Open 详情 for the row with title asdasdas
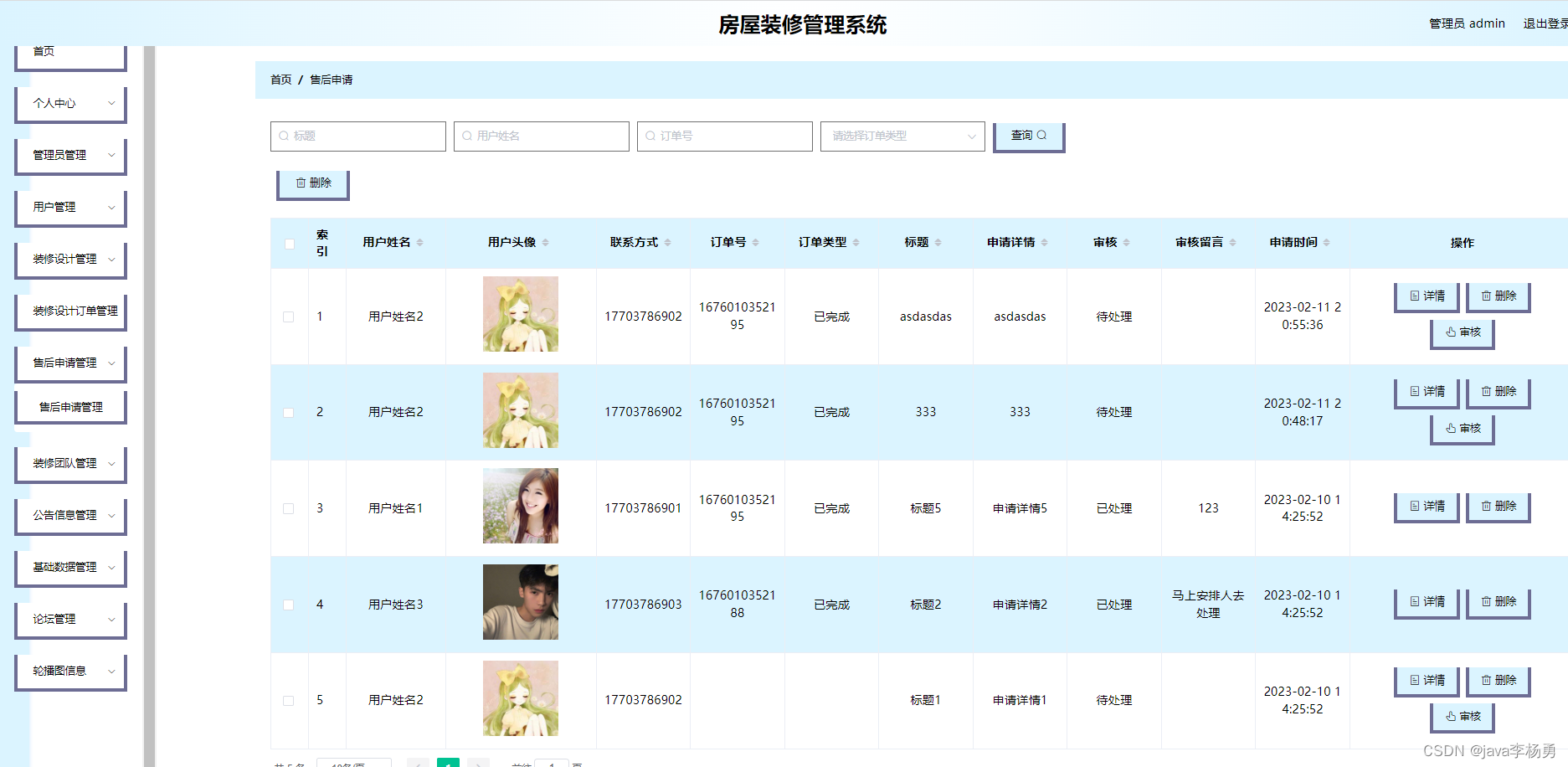1568x767 pixels. click(x=1426, y=296)
